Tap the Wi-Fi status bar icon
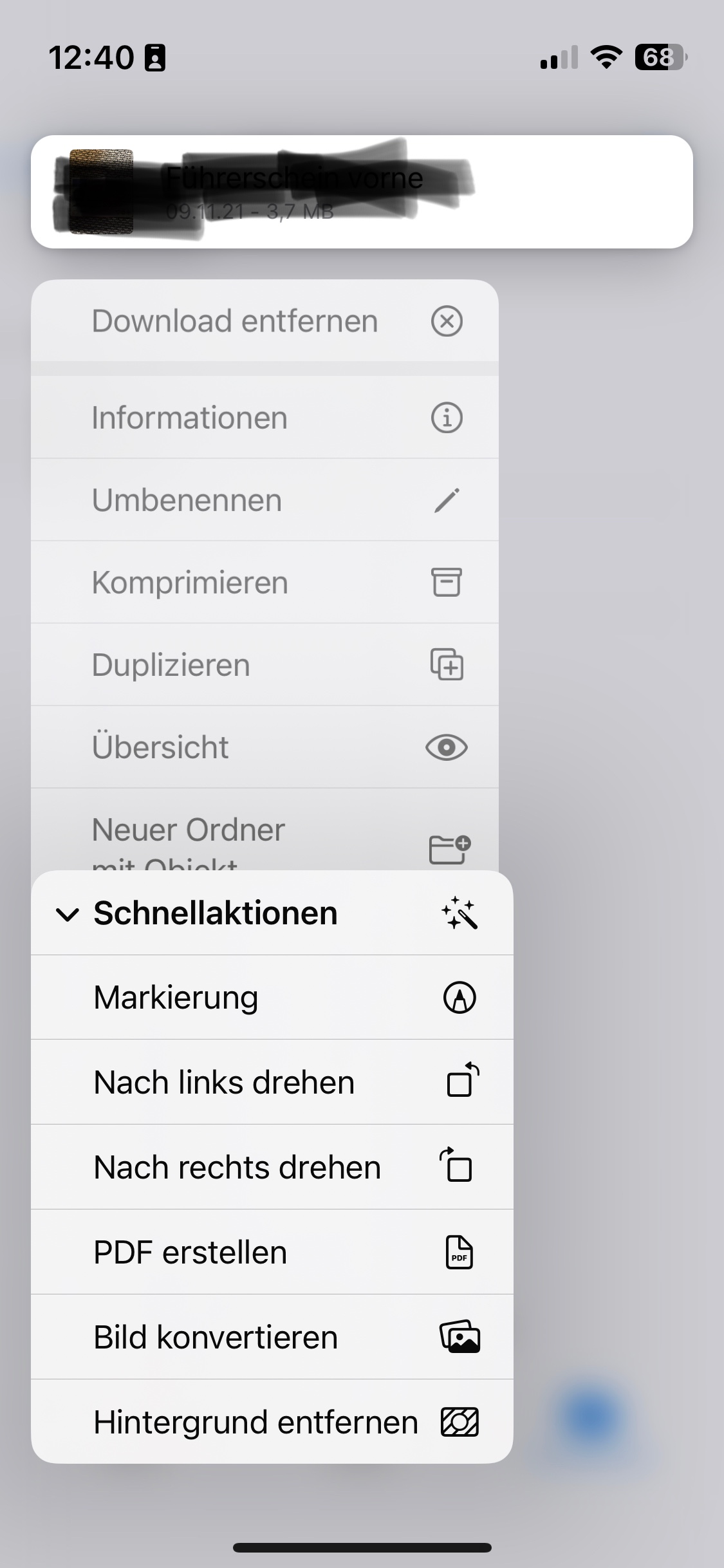This screenshot has height=1568, width=724. (606, 57)
